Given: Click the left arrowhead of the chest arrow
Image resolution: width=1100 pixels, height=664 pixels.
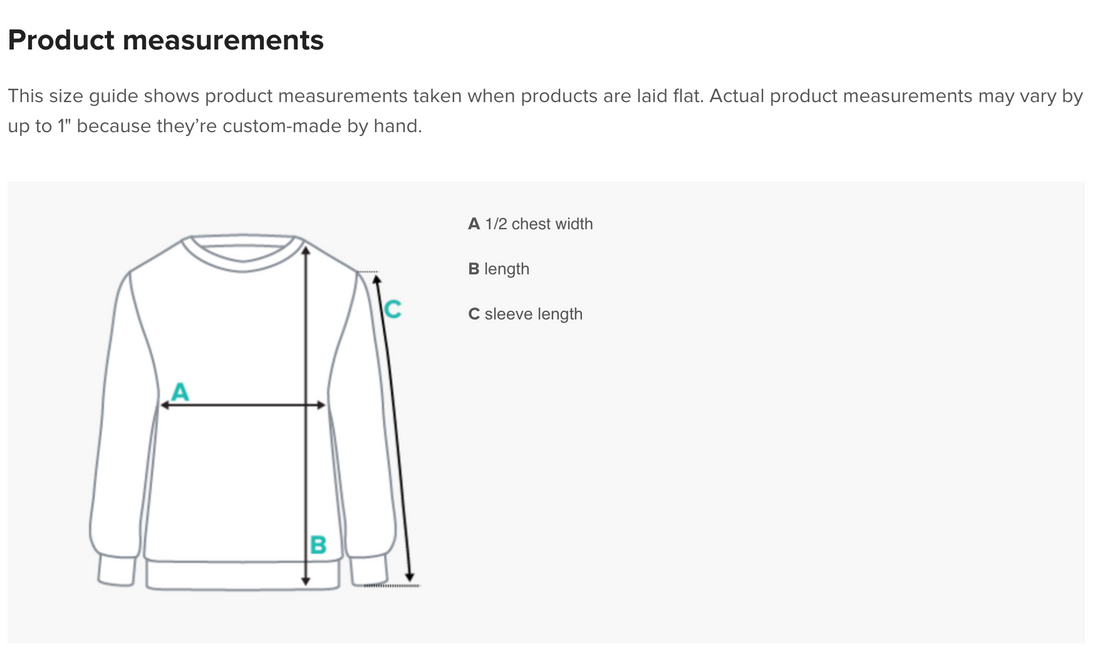Looking at the screenshot, I should coord(165,405).
